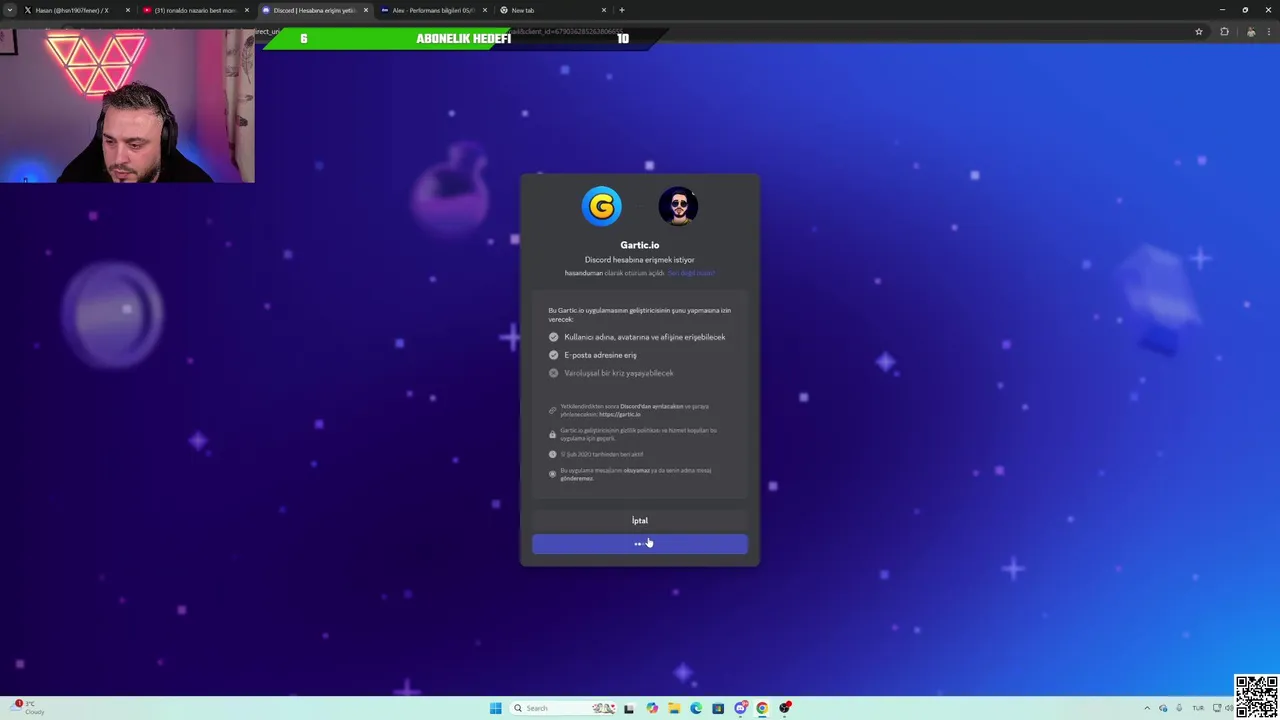Close the YouTube ronaldo nazario tab

[x=247, y=10]
